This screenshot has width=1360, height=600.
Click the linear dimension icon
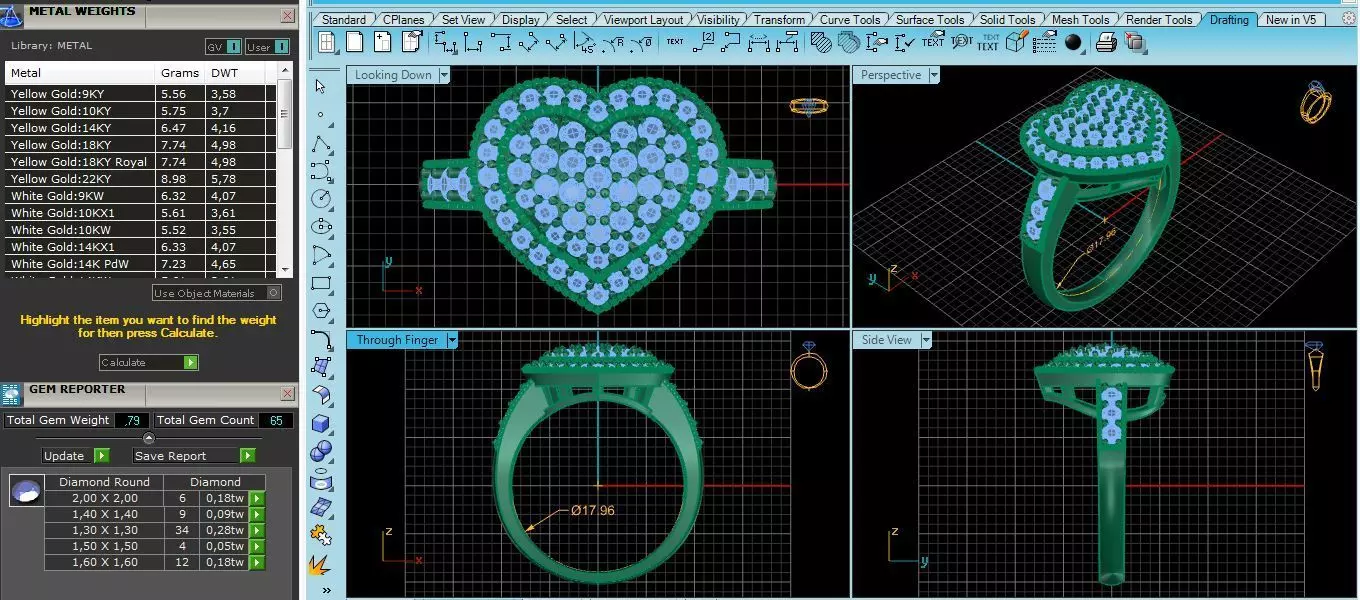(x=446, y=42)
